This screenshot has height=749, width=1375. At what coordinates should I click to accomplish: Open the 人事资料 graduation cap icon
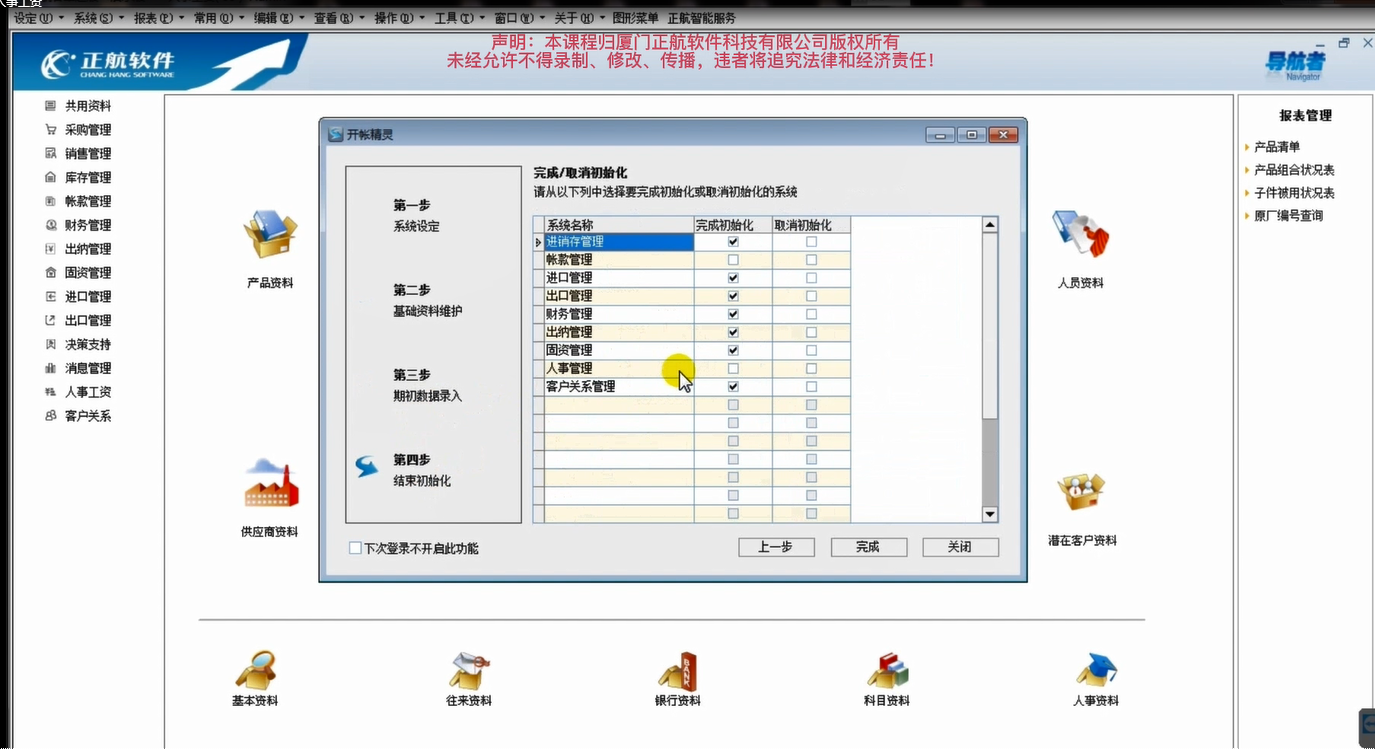pyautogui.click(x=1096, y=671)
